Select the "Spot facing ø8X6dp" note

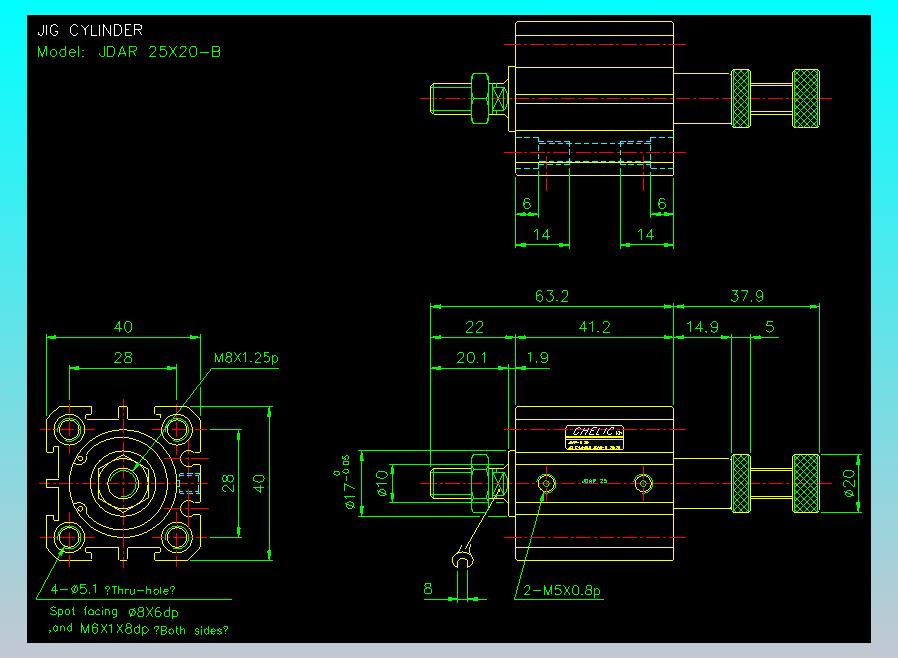(x=114, y=612)
